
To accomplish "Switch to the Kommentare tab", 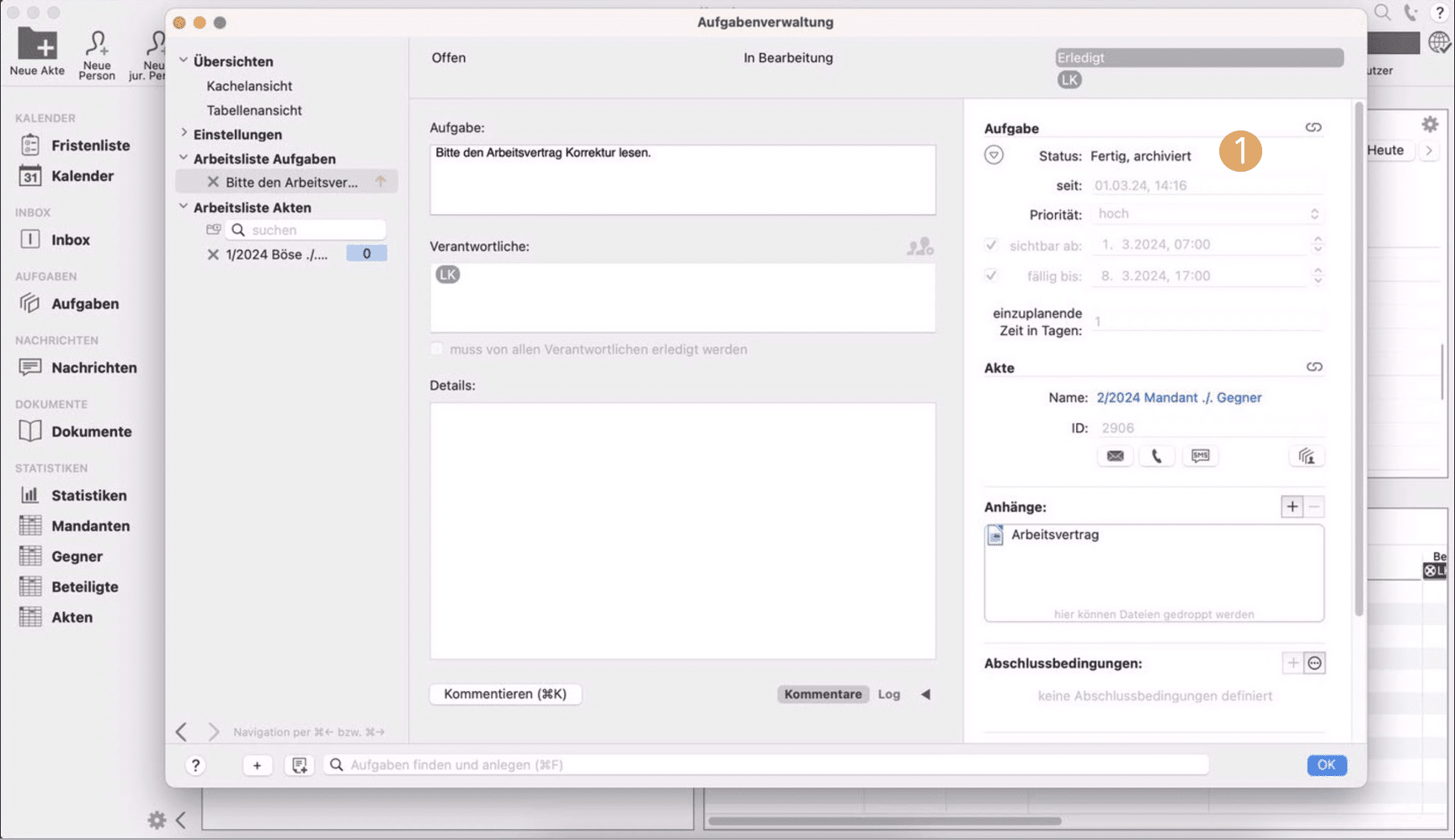I will tap(823, 694).
